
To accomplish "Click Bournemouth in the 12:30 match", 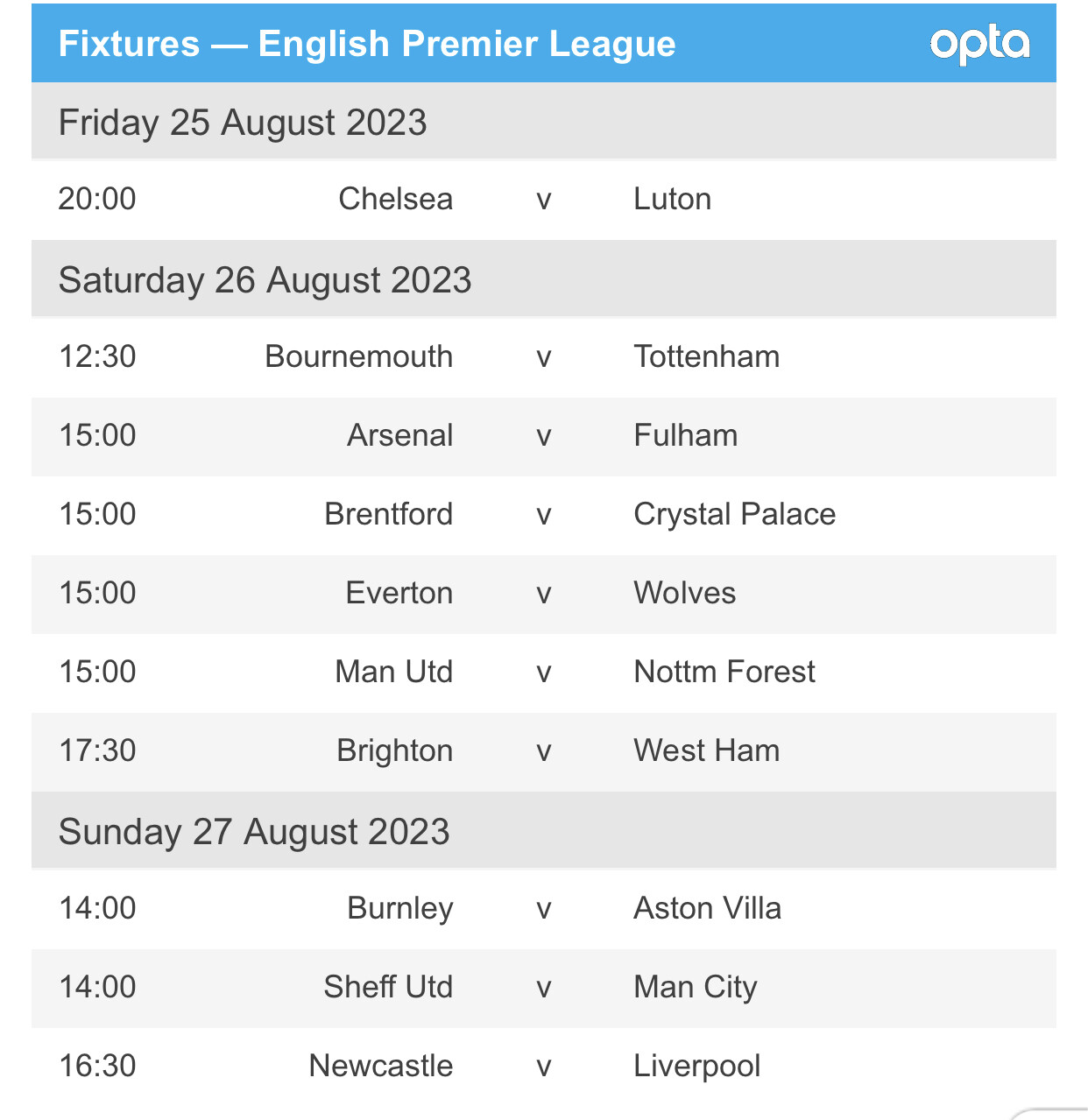I will pos(358,356).
